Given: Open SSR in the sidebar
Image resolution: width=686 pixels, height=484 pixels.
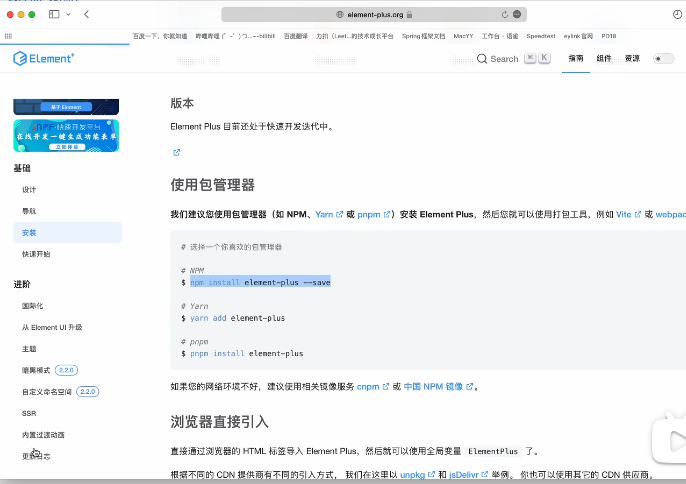Looking at the screenshot, I should point(29,413).
